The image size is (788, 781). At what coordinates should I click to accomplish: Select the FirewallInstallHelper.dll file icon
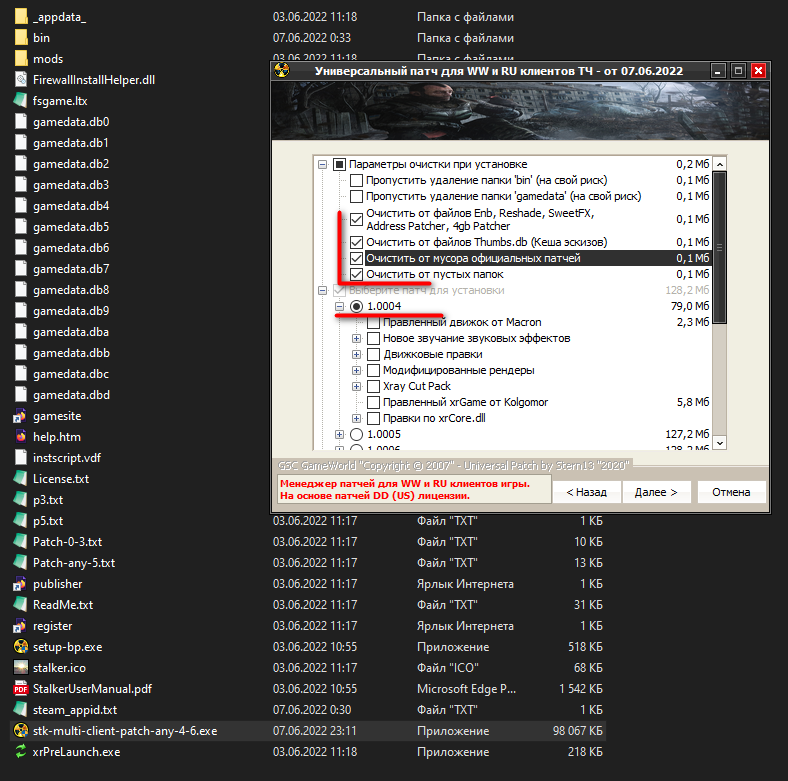[21, 79]
